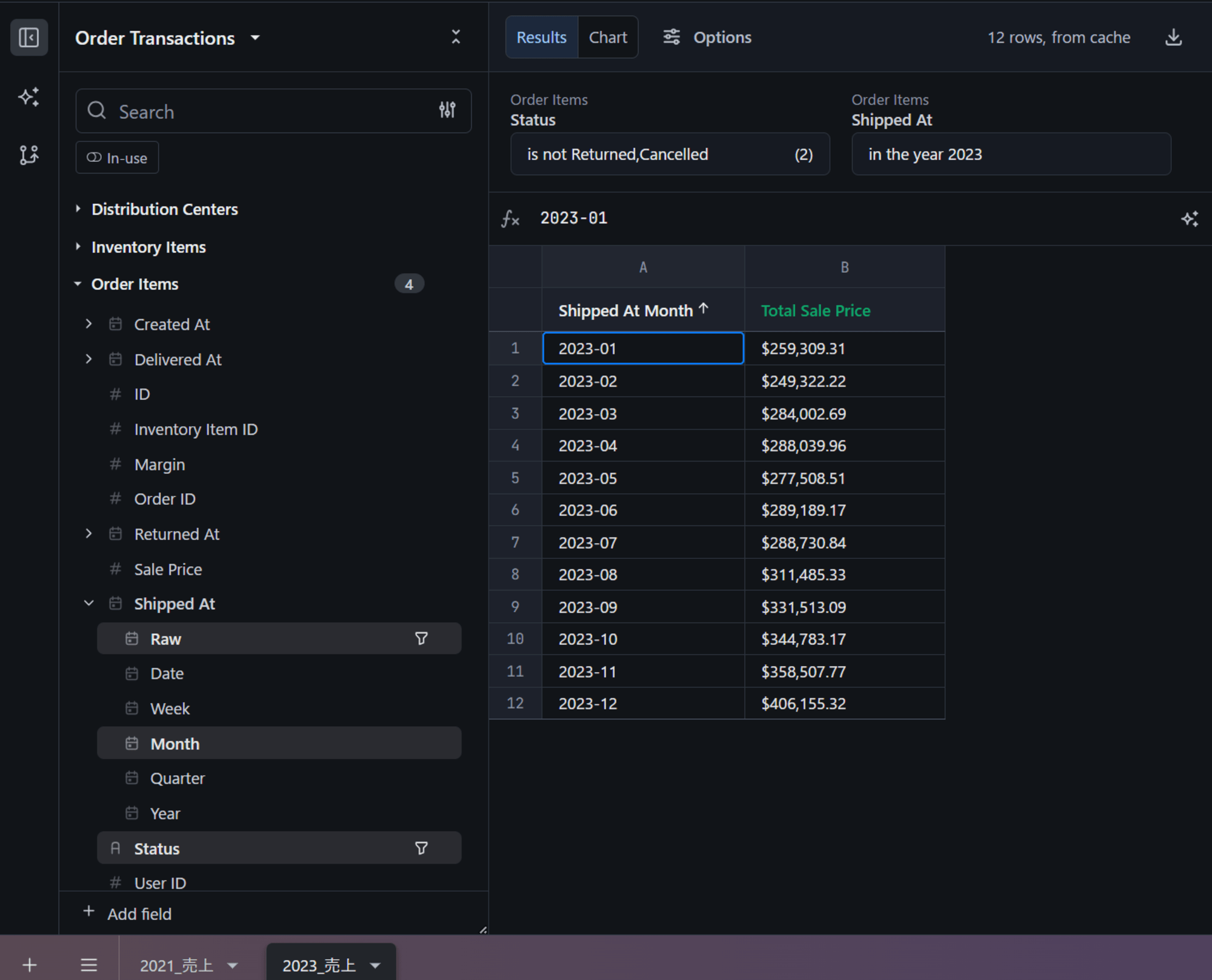Image resolution: width=1212 pixels, height=980 pixels.
Task: Select the User ID field
Action: [x=160, y=882]
